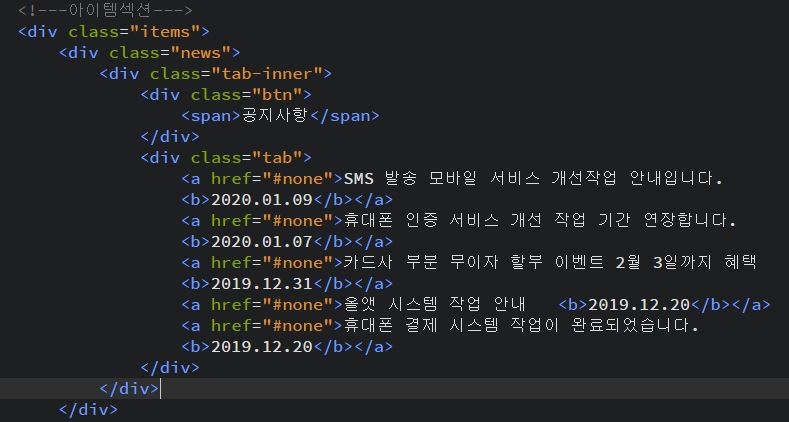Click the class value "tab"

[277, 158]
